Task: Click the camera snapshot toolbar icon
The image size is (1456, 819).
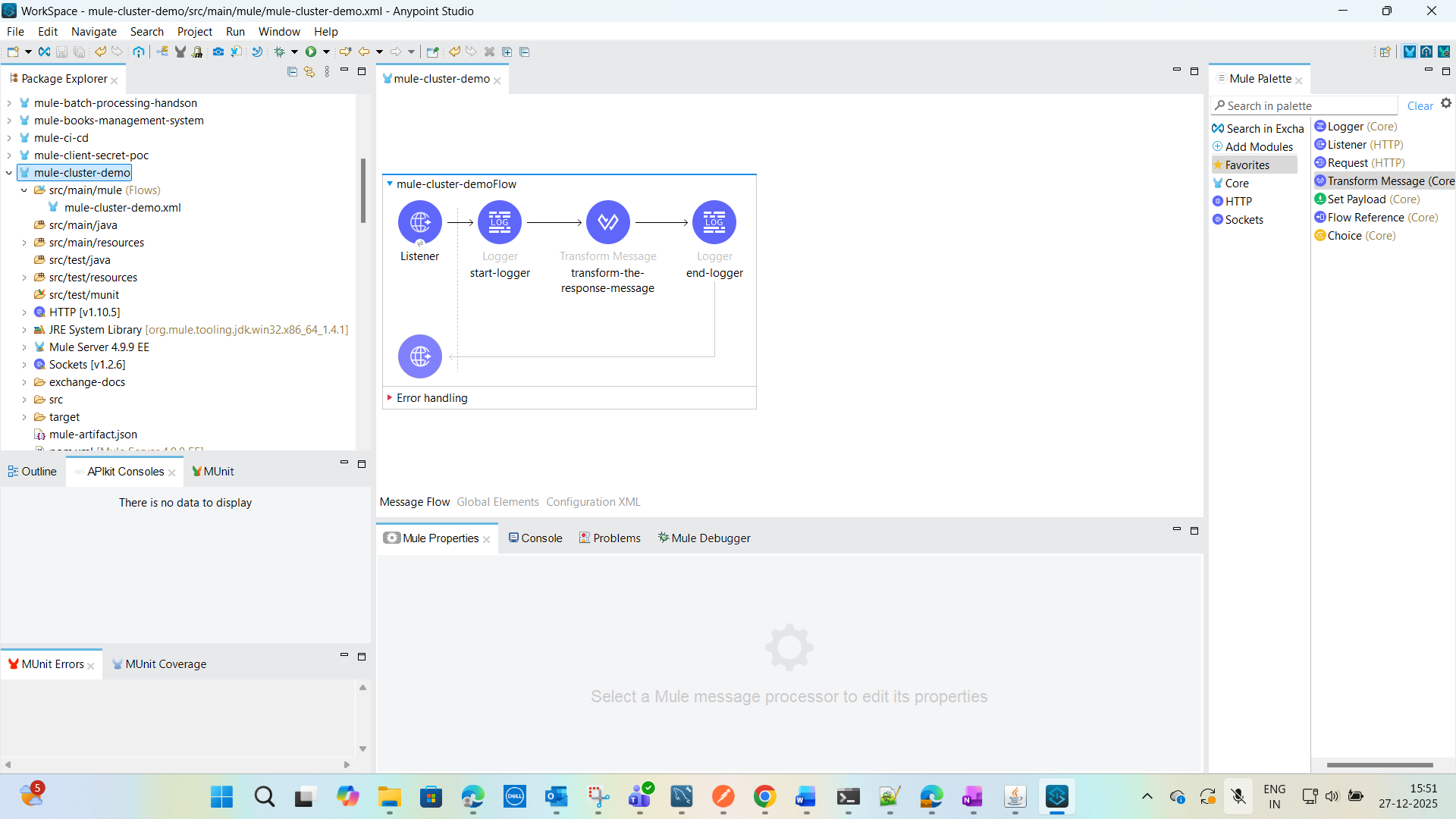Action: (x=218, y=52)
